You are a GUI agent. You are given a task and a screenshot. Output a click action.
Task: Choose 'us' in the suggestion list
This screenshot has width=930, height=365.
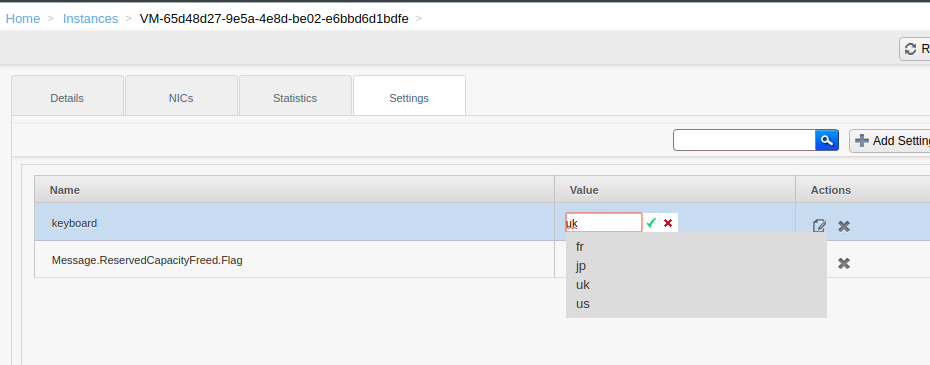tap(582, 304)
